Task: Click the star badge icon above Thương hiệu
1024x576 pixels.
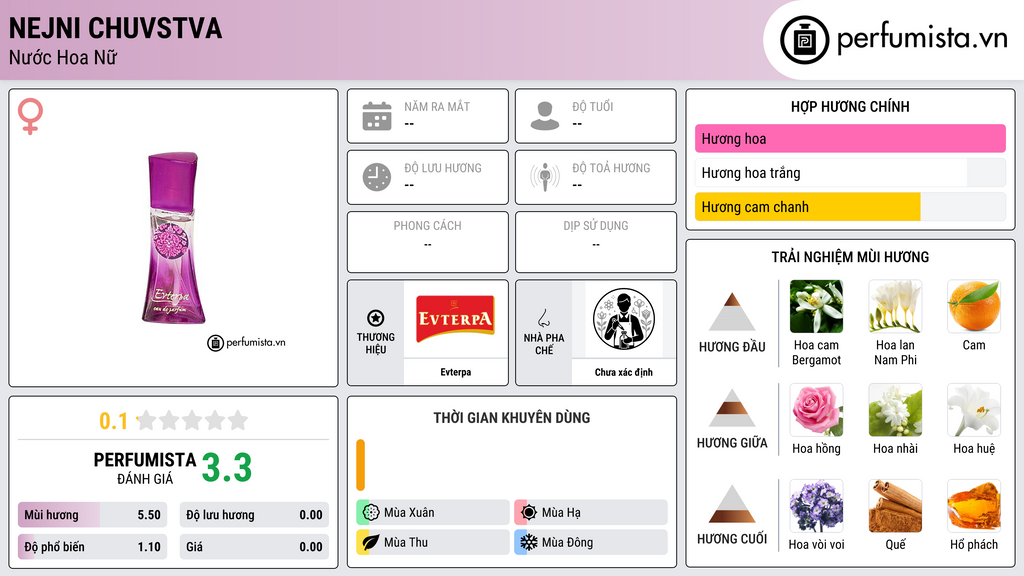Action: [376, 318]
